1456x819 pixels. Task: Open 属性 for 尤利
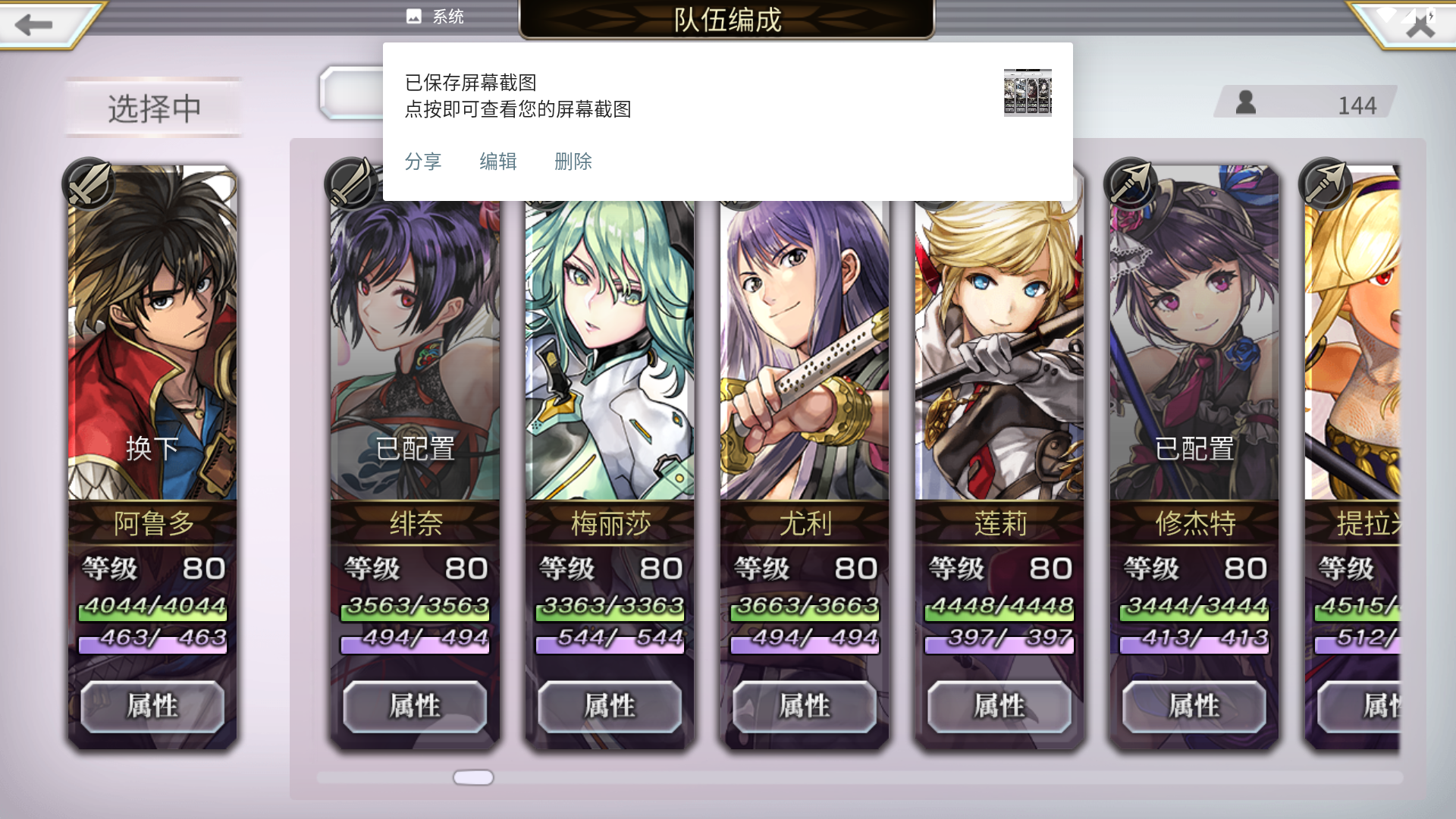coord(805,706)
